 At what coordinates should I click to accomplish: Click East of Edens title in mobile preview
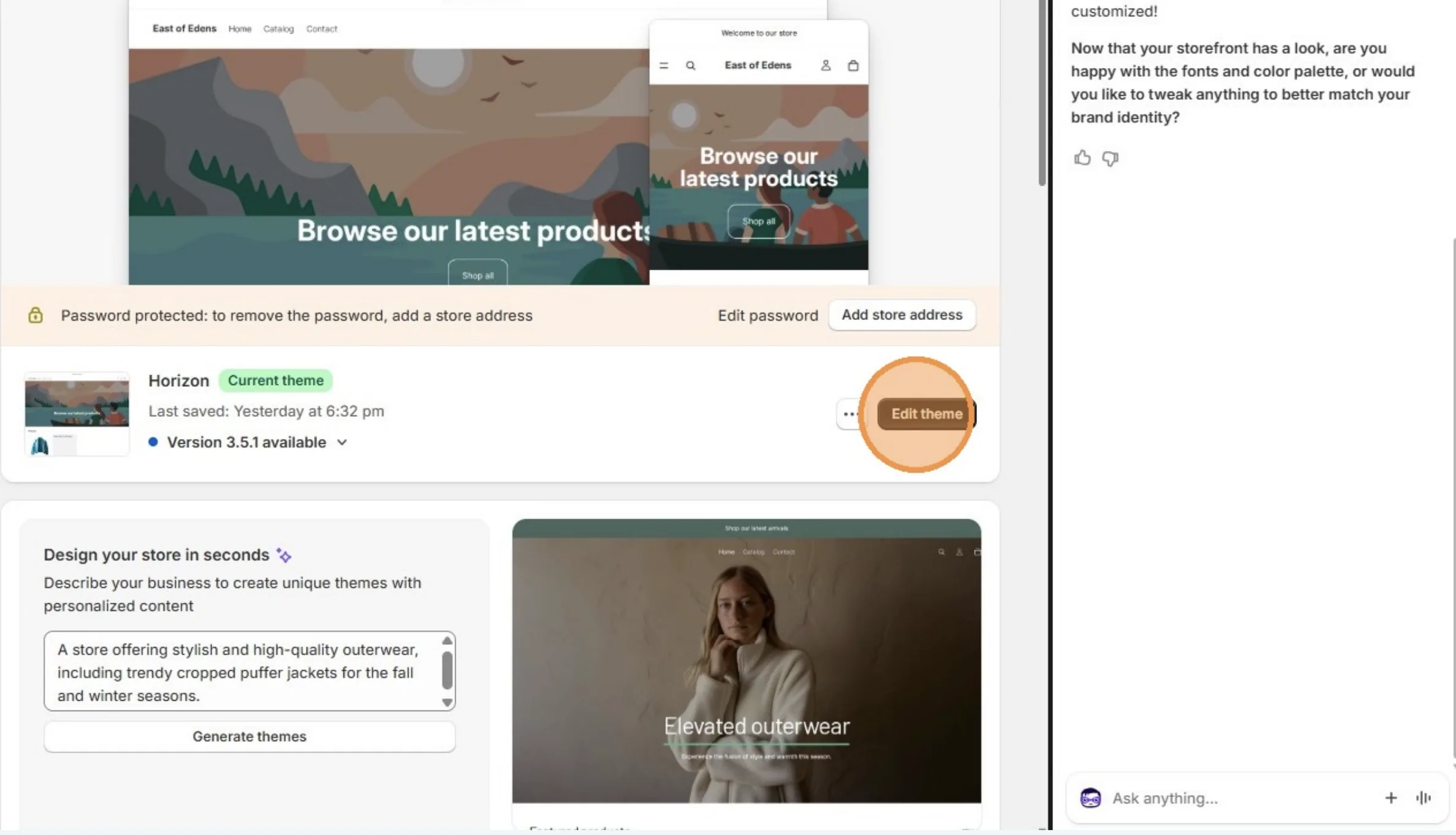click(758, 65)
